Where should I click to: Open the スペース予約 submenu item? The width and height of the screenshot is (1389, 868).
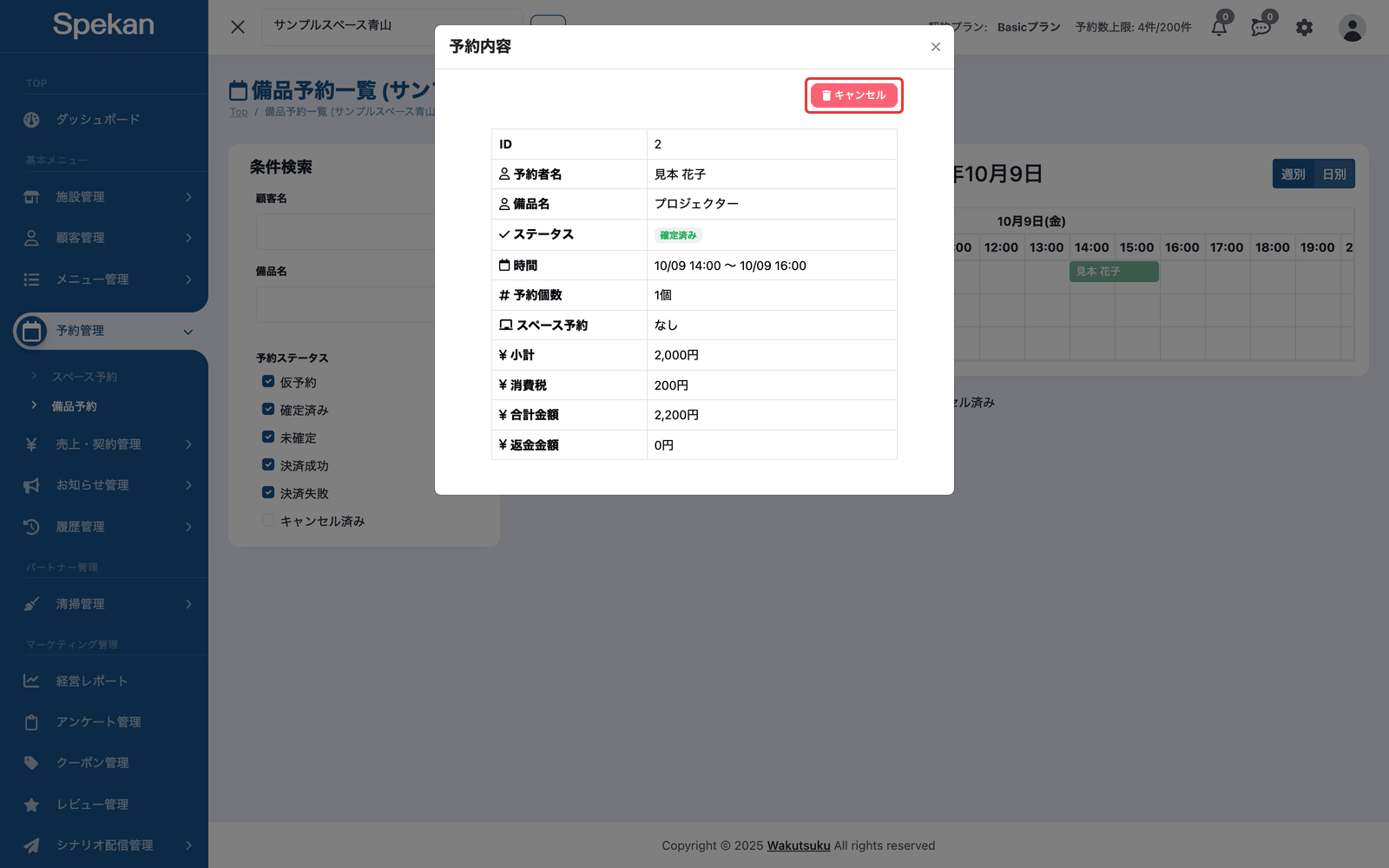(84, 377)
